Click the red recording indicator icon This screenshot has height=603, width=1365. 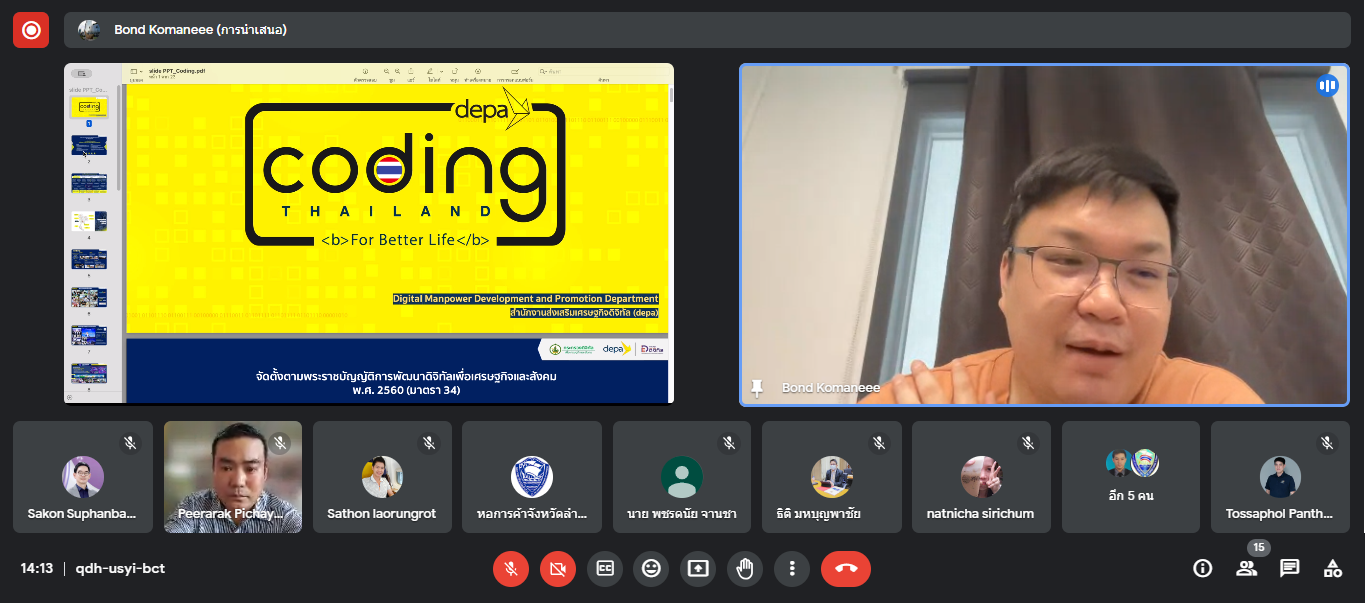[x=31, y=30]
